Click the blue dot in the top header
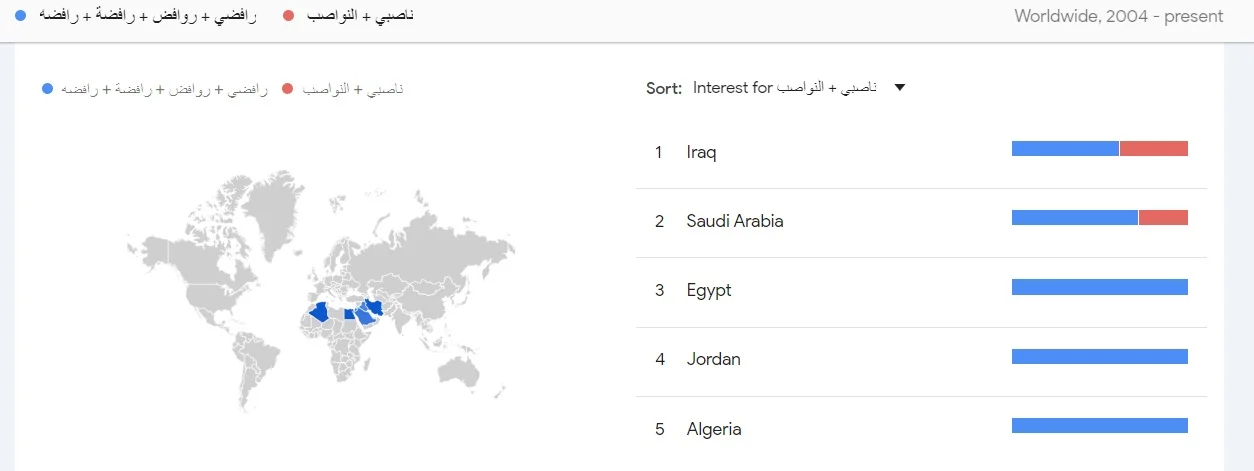The width and height of the screenshot is (1254, 471). coord(21,17)
